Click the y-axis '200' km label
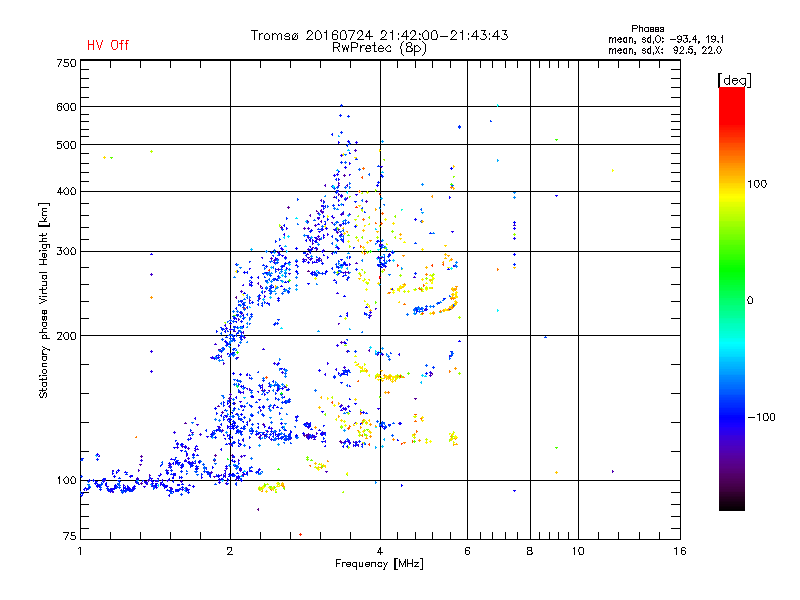This screenshot has width=800, height=600. coord(66,336)
